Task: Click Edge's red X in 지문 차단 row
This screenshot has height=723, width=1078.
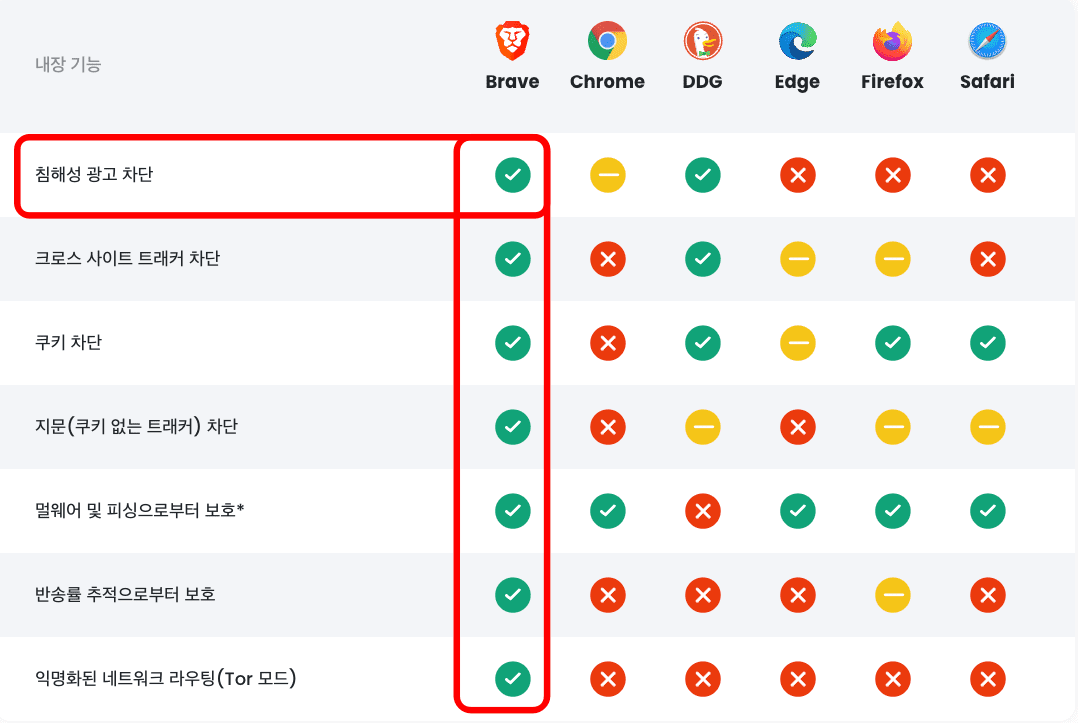Action: [798, 427]
